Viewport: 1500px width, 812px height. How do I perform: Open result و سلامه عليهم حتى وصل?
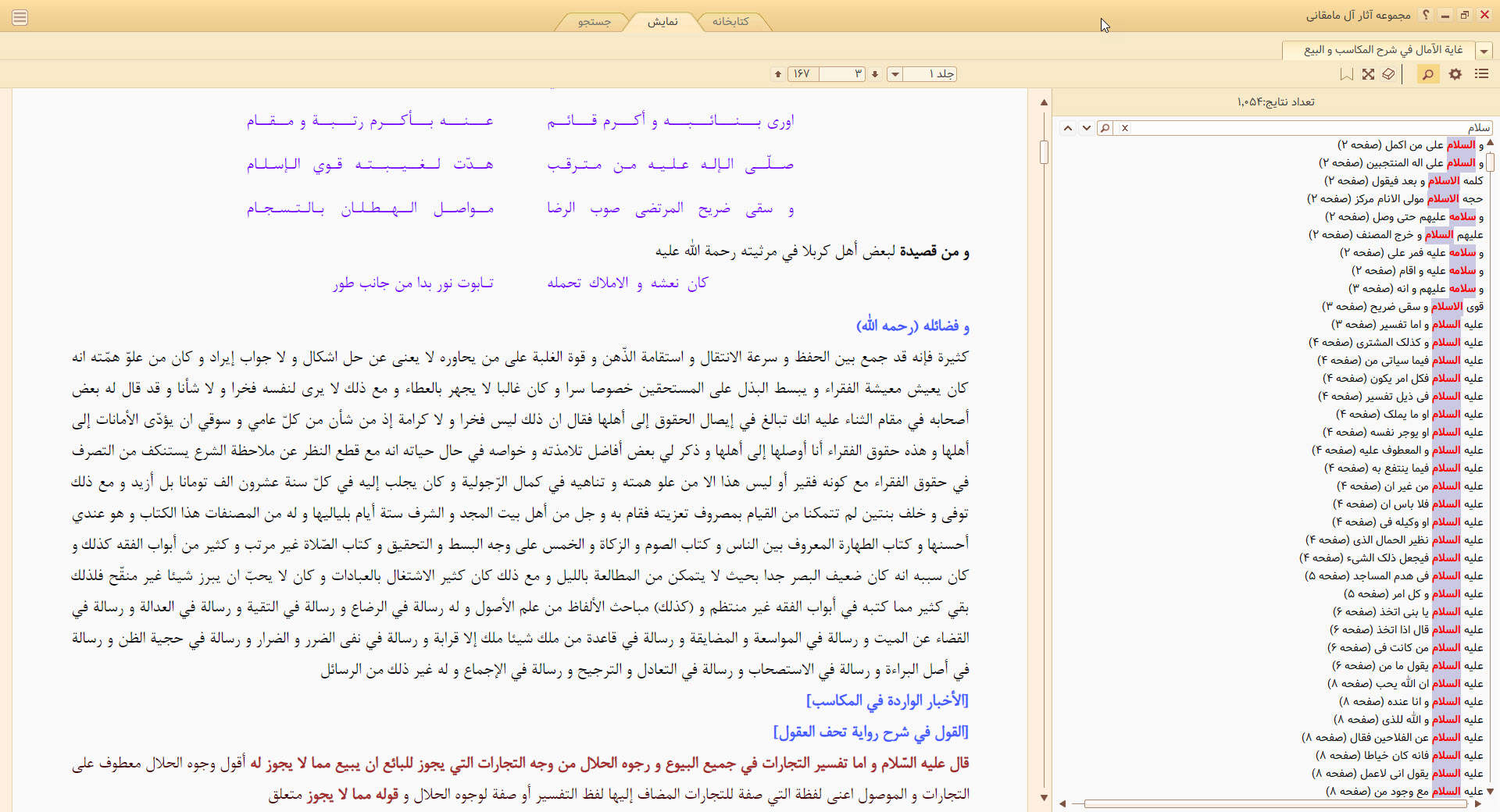tap(1404, 217)
